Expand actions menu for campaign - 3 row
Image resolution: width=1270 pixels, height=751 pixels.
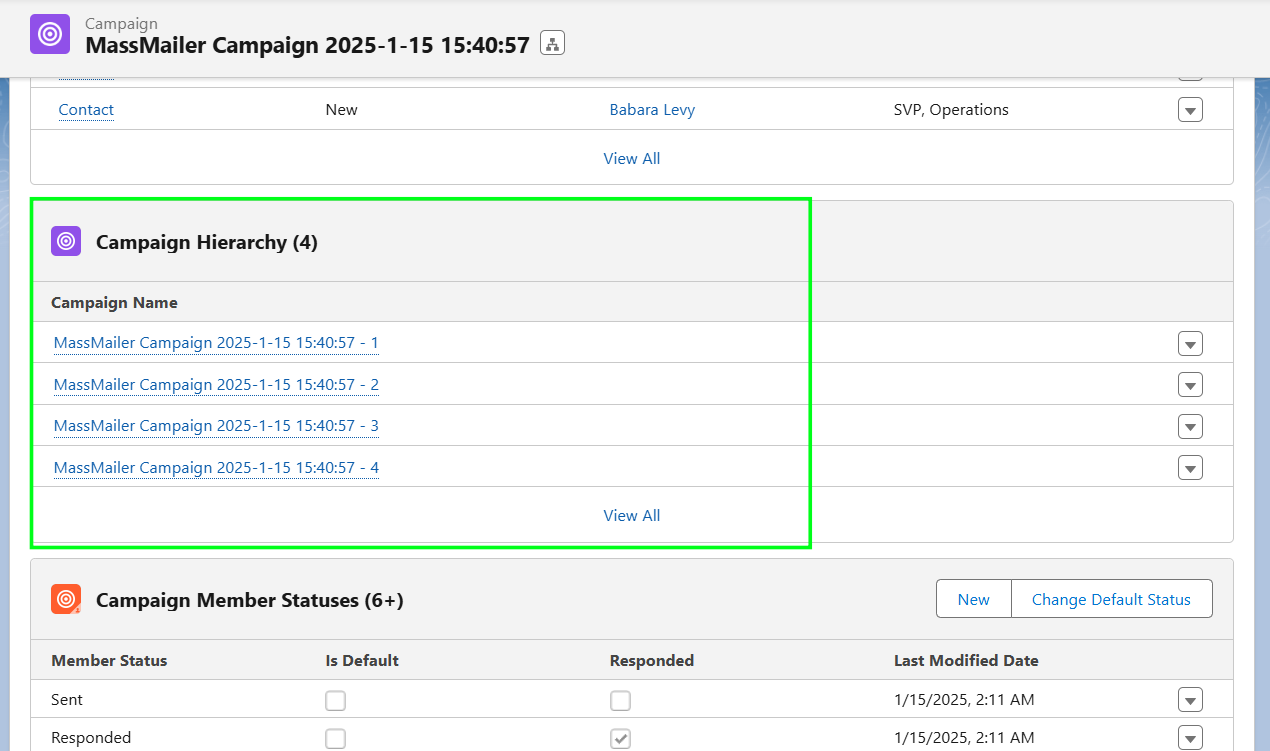pos(1190,427)
